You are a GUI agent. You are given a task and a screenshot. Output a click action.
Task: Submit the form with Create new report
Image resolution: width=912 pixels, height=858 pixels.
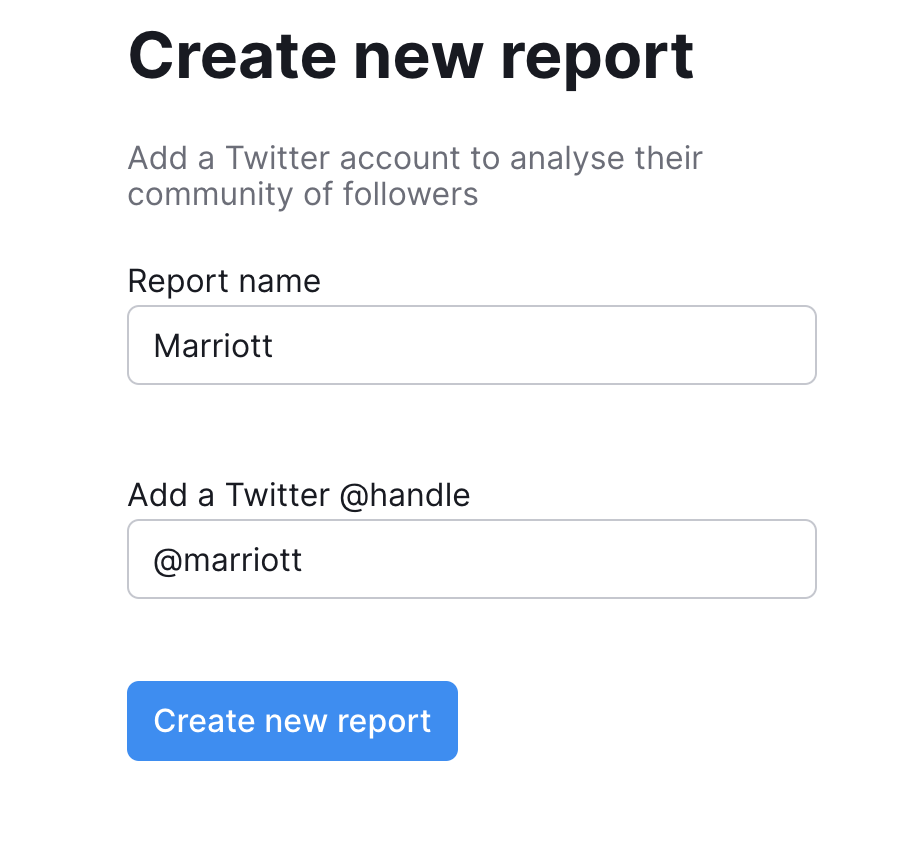pos(292,721)
